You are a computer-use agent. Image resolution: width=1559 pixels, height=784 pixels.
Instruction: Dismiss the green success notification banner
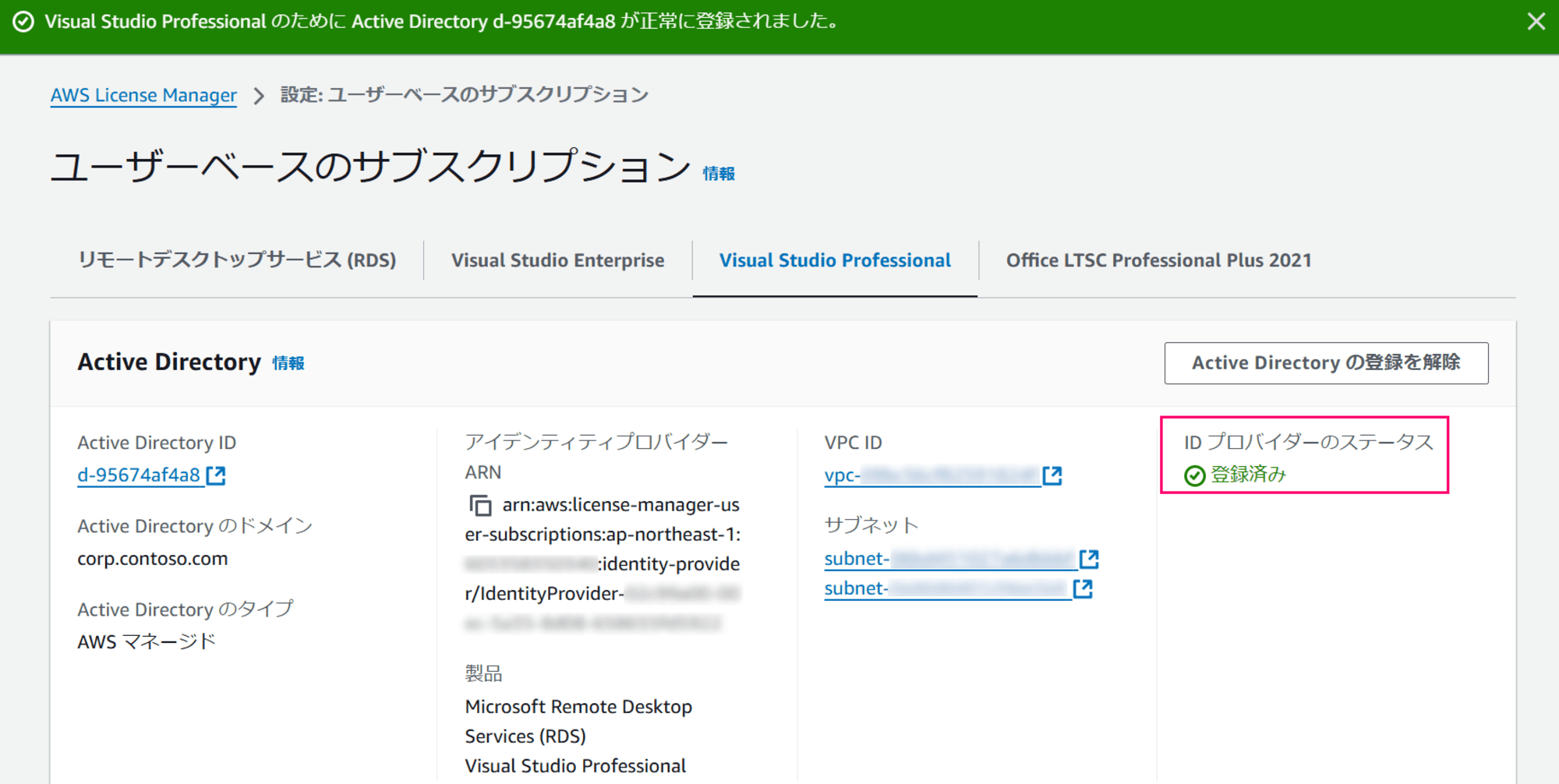point(1536,21)
